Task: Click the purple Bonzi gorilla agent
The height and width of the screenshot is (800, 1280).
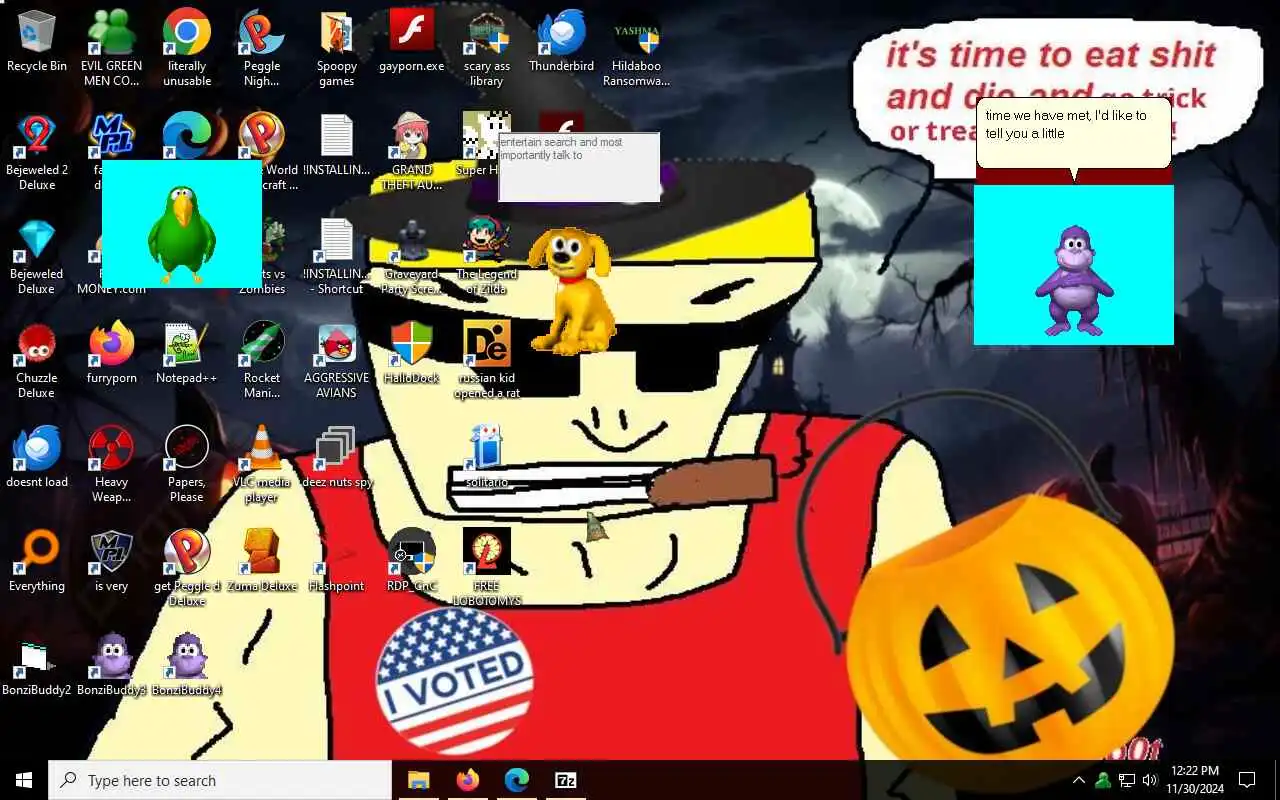Action: 1073,280
